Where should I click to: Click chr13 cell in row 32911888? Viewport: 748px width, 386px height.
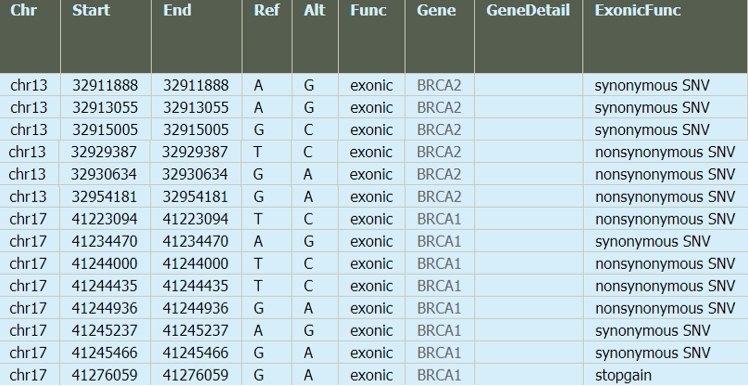[x=29, y=85]
